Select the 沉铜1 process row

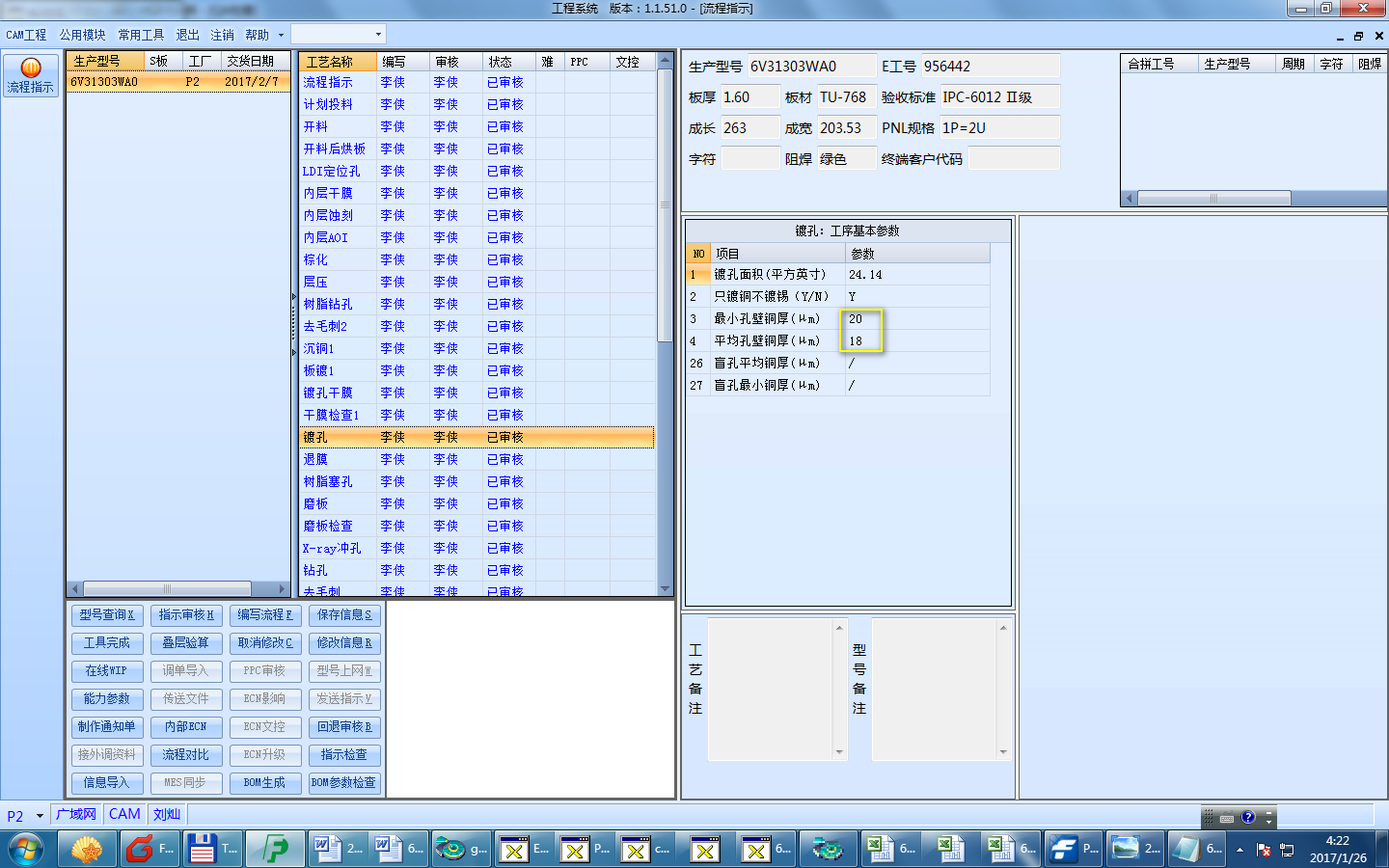coord(477,349)
